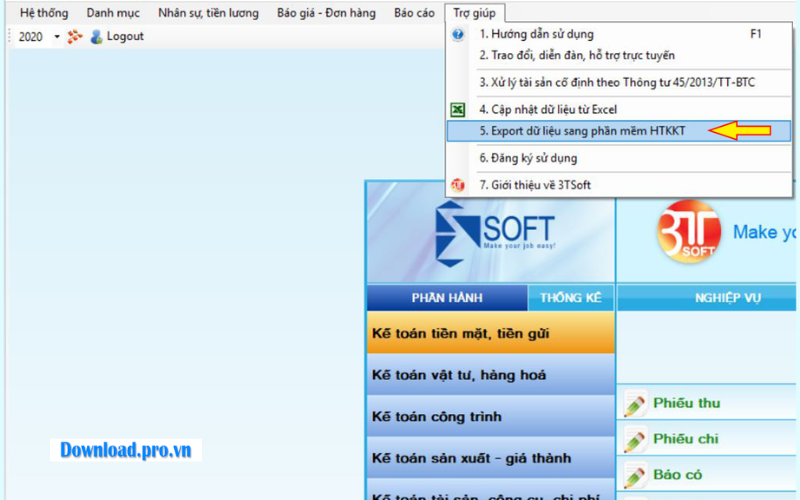Image resolution: width=800 pixels, height=500 pixels.
Task: Click the blue help icon beside Hướng dẫn sử dụng
Action: [458, 34]
